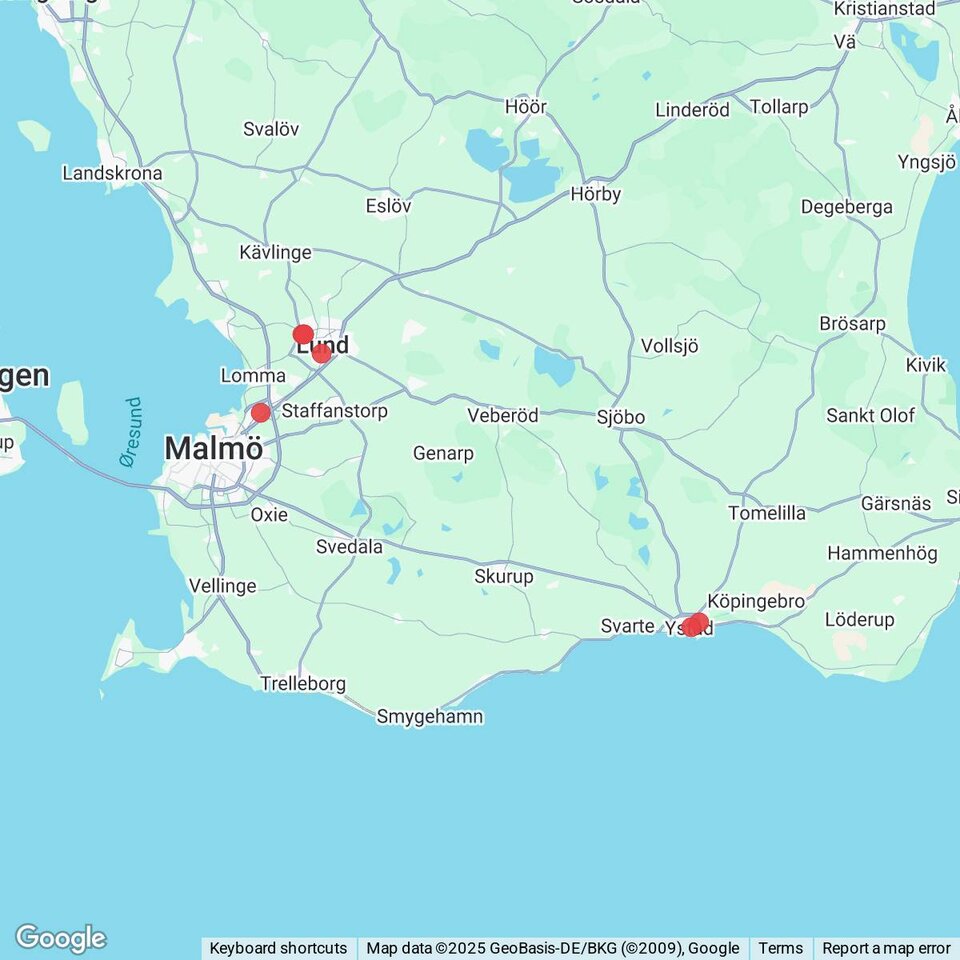
Task: Select the Øresund water label
Action: 131,432
